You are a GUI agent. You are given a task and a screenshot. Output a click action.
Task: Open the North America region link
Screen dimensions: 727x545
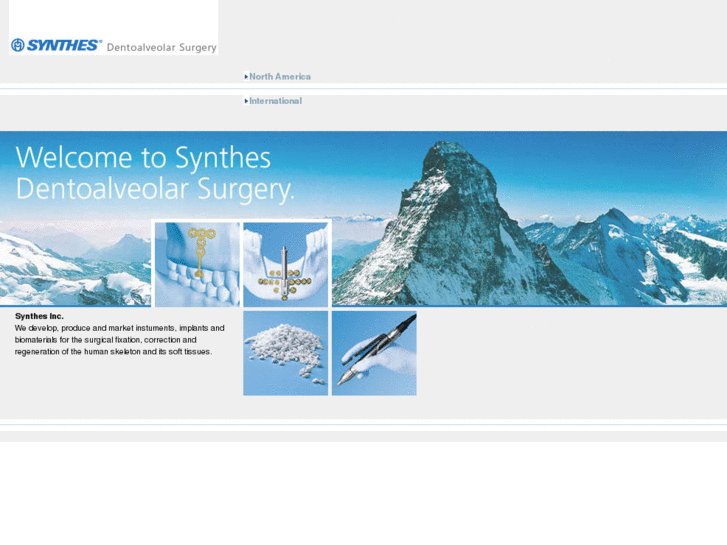coord(280,76)
